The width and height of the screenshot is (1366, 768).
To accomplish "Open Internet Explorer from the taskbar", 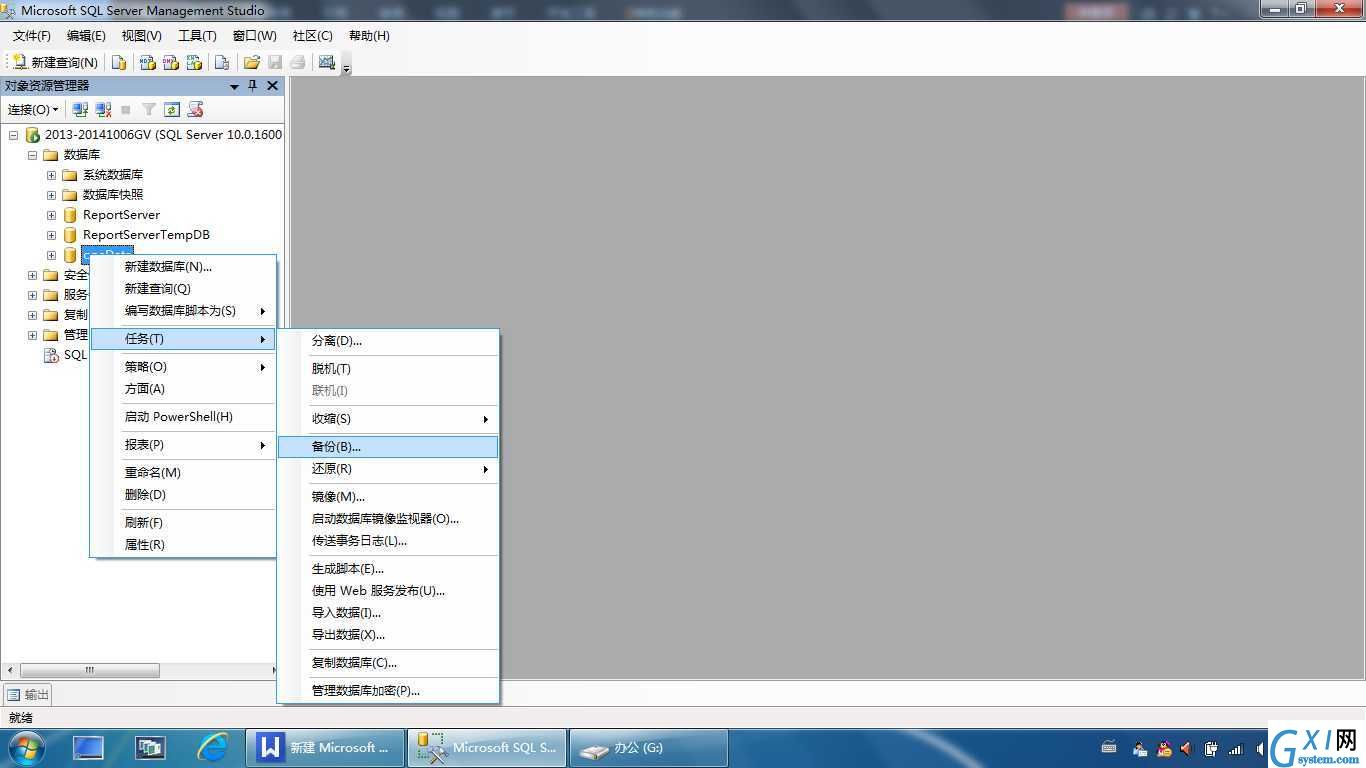I will [212, 748].
